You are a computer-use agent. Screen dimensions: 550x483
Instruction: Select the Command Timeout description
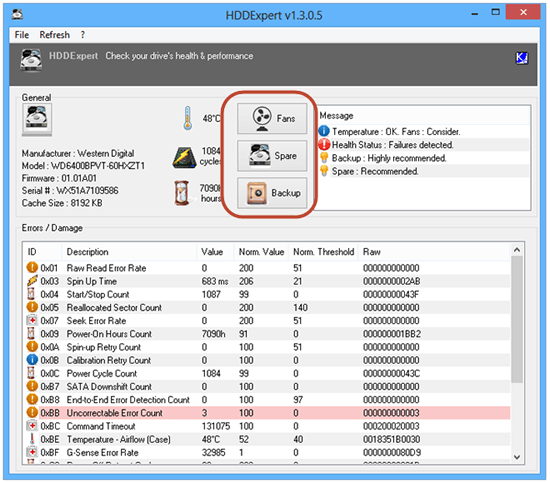click(x=101, y=426)
